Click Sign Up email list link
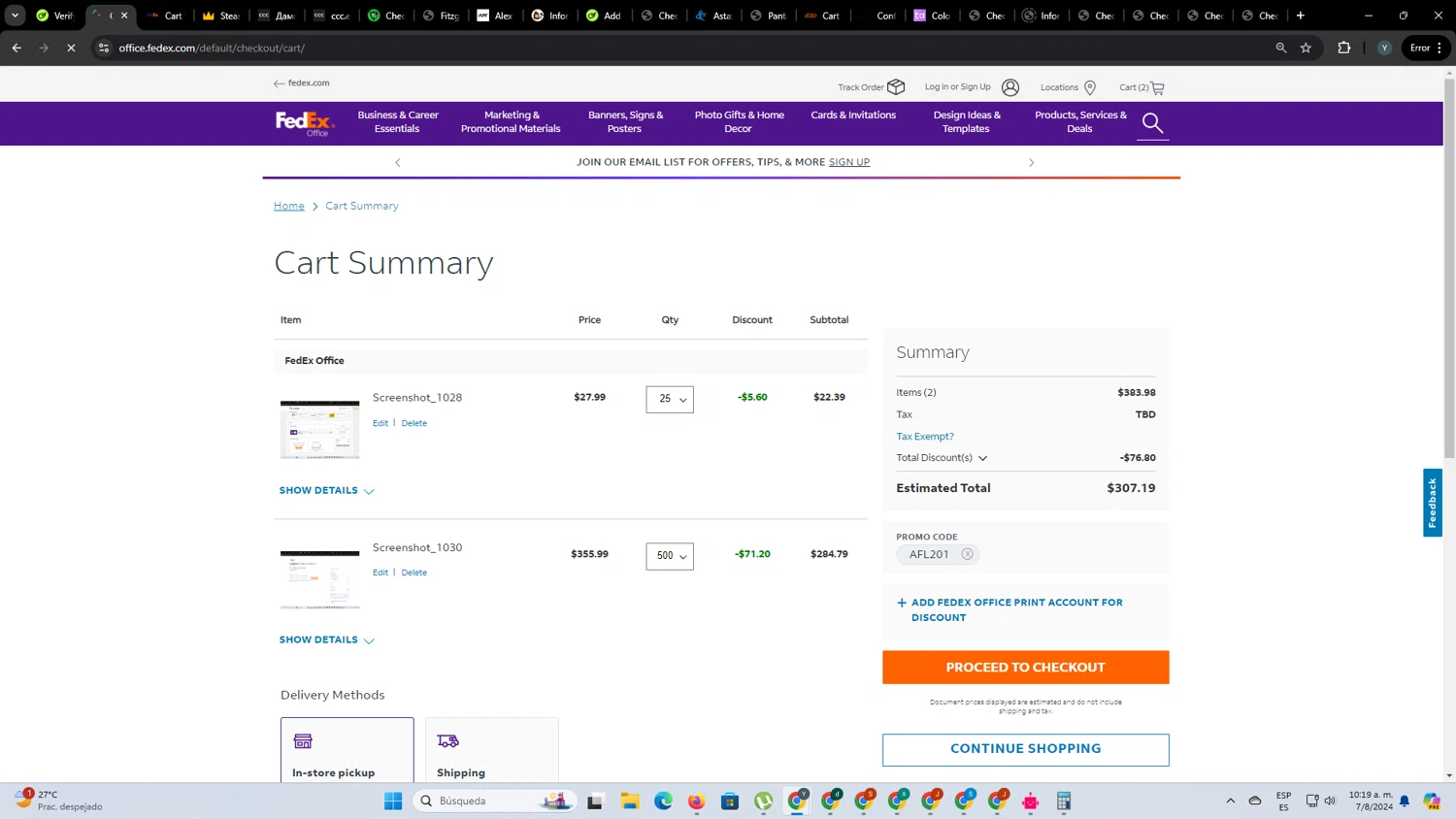 tap(849, 162)
